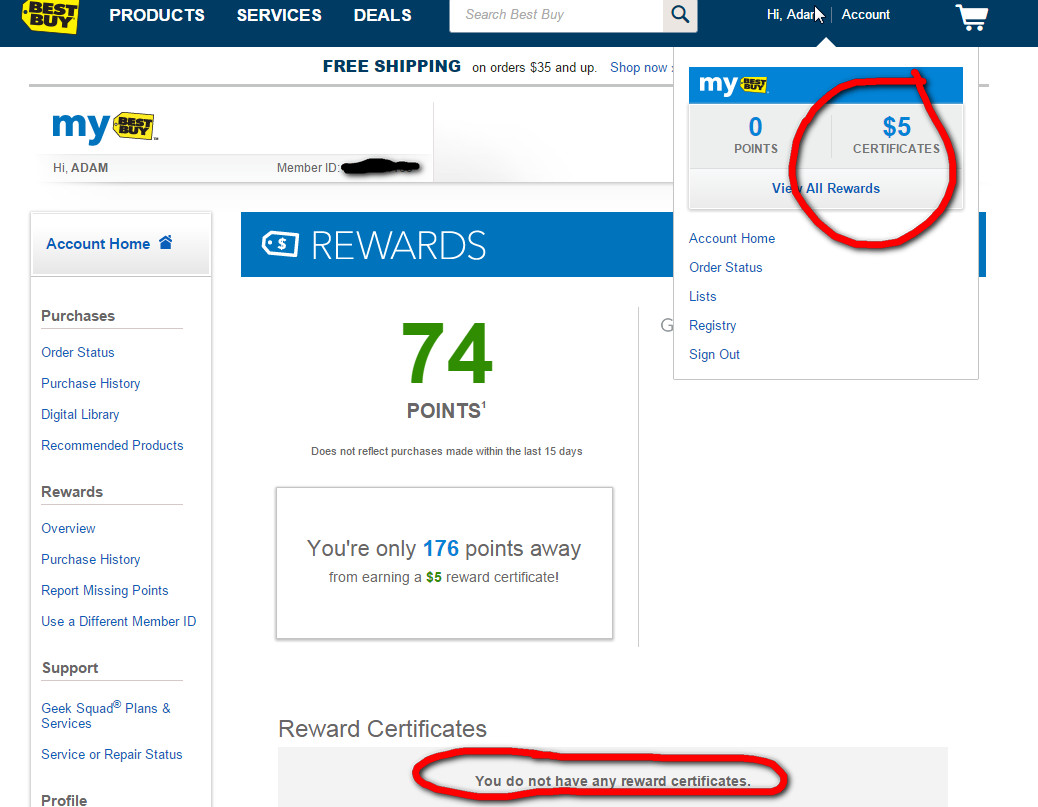Click the Purchases sidebar heading
This screenshot has height=807, width=1038.
[78, 316]
